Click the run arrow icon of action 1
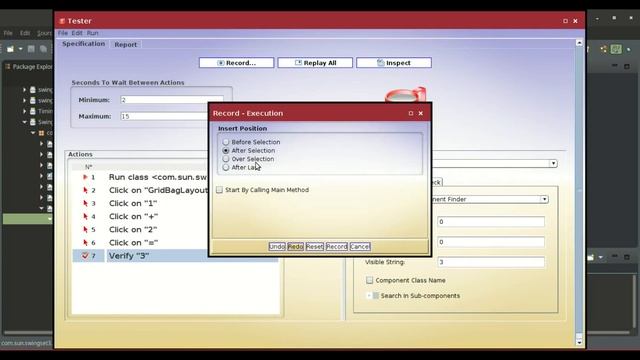 (85, 177)
